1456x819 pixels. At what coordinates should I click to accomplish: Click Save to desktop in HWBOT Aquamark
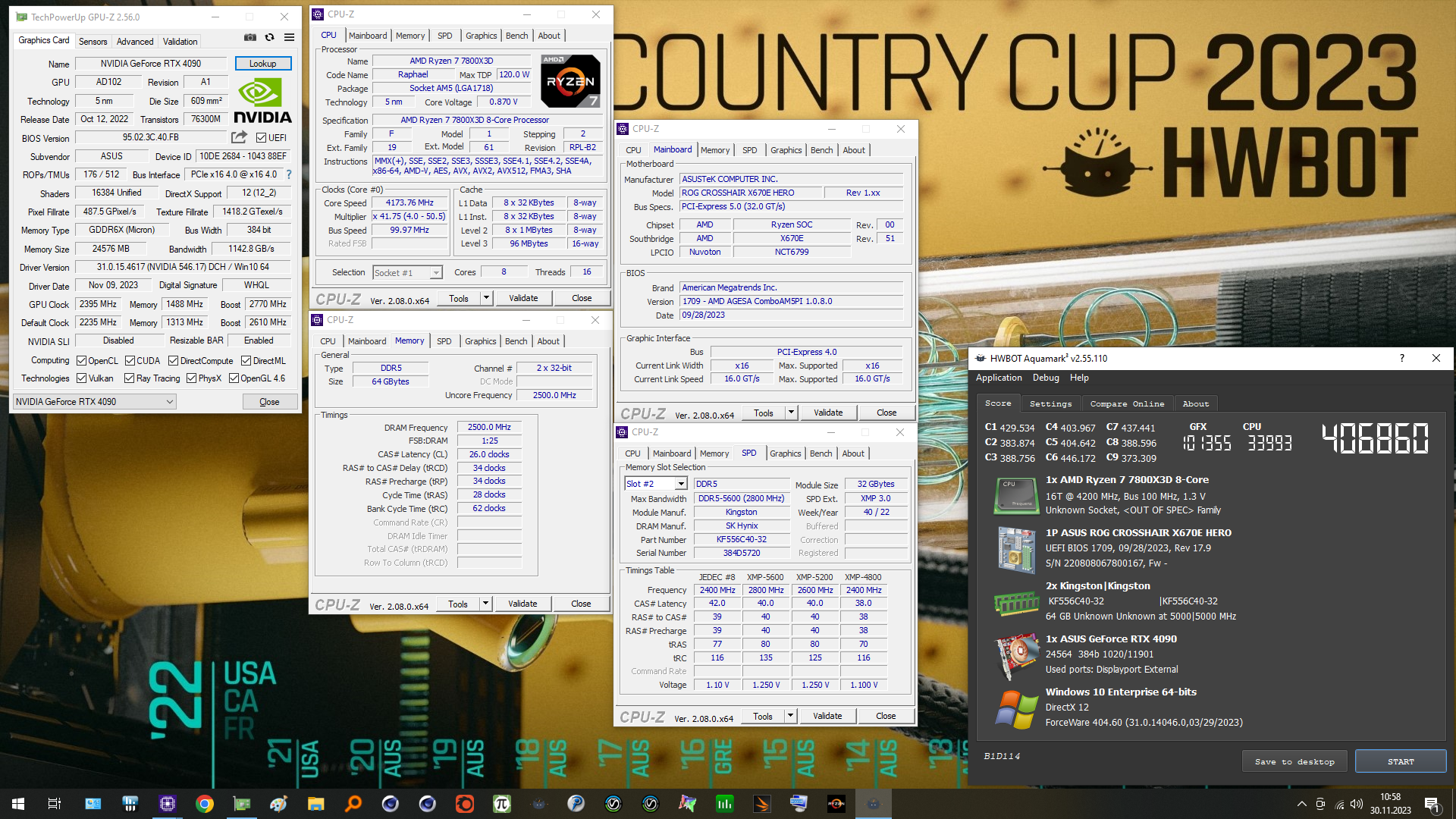click(x=1294, y=761)
